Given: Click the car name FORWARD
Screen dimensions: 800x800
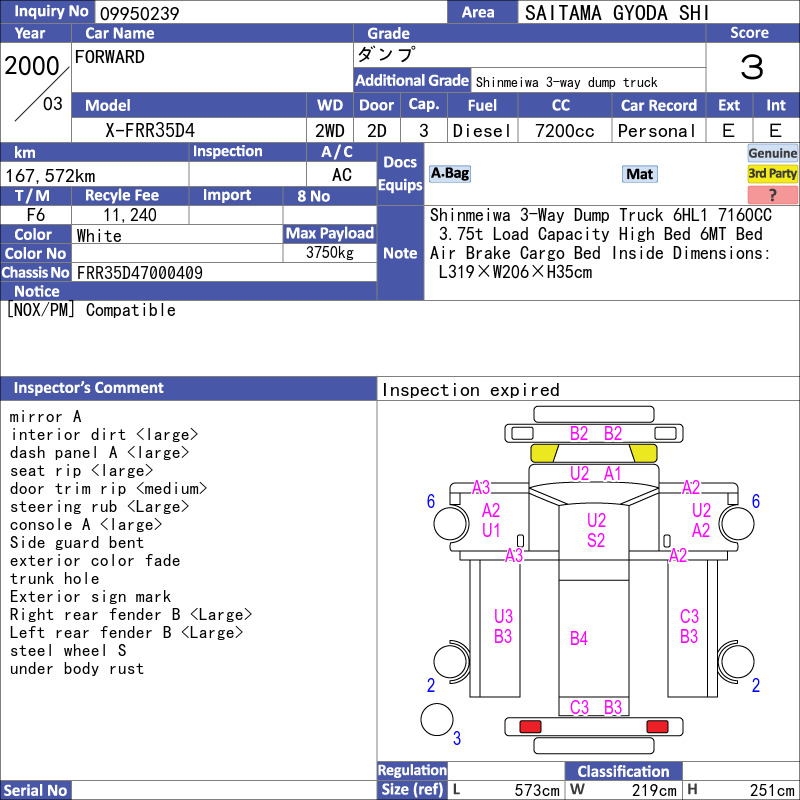Looking at the screenshot, I should (110, 57).
